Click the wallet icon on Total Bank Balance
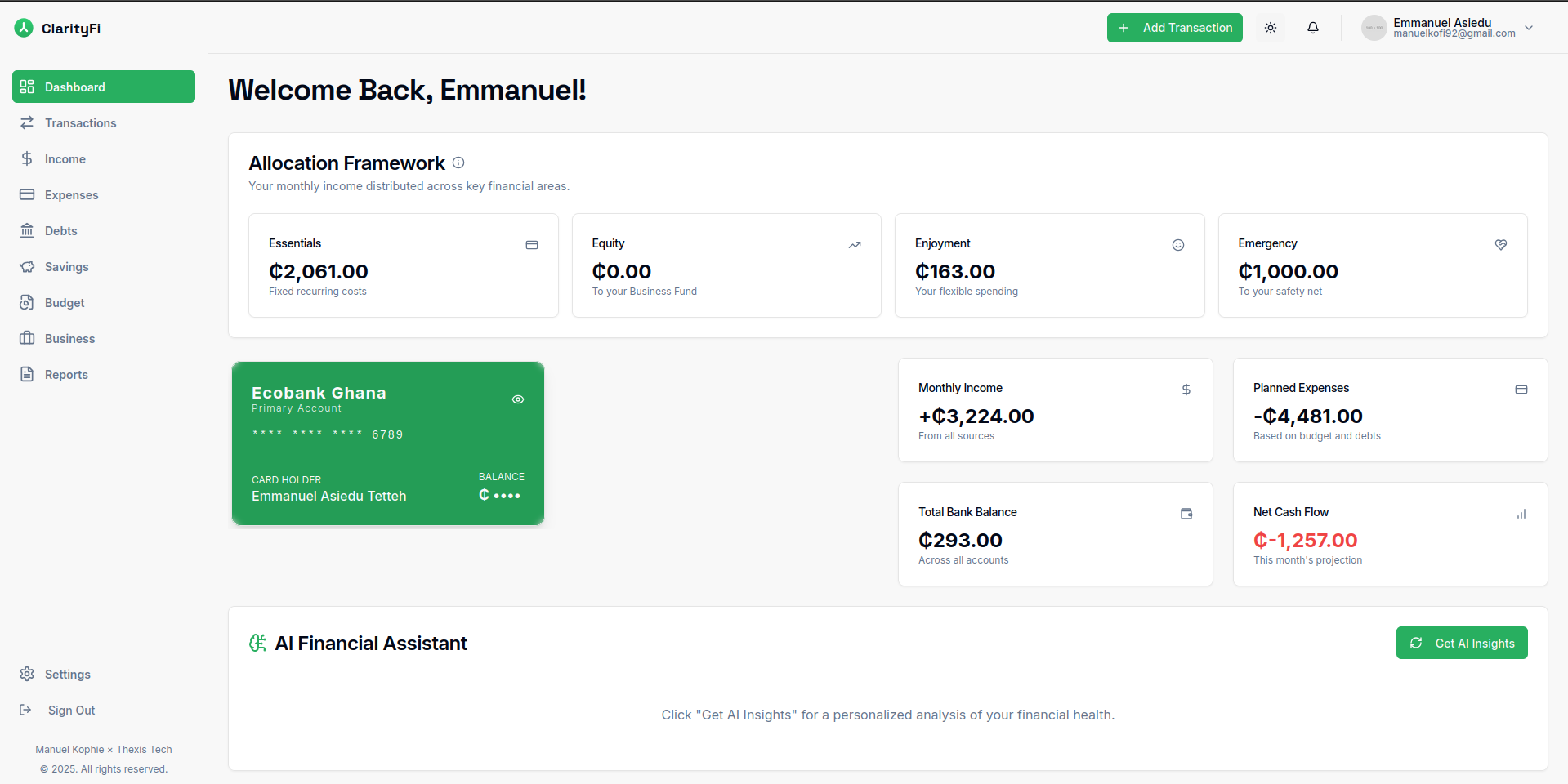 1186,514
